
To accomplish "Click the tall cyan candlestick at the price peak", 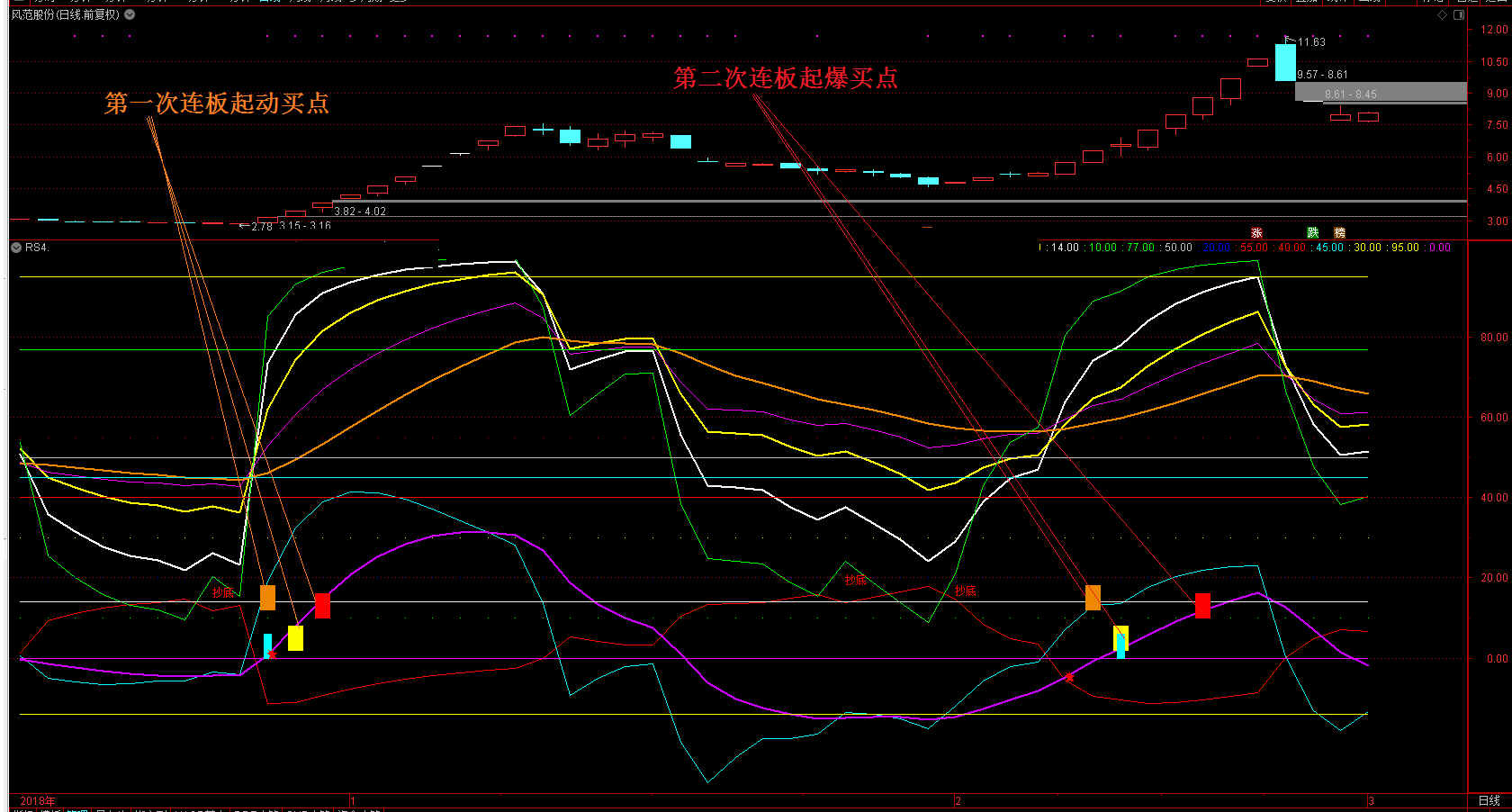I will coord(1285,62).
